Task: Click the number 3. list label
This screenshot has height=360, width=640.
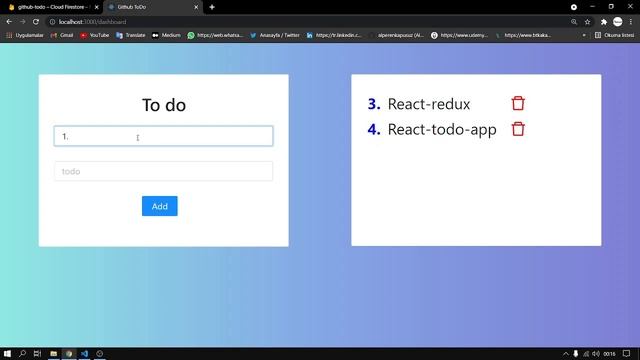Action: [374, 104]
